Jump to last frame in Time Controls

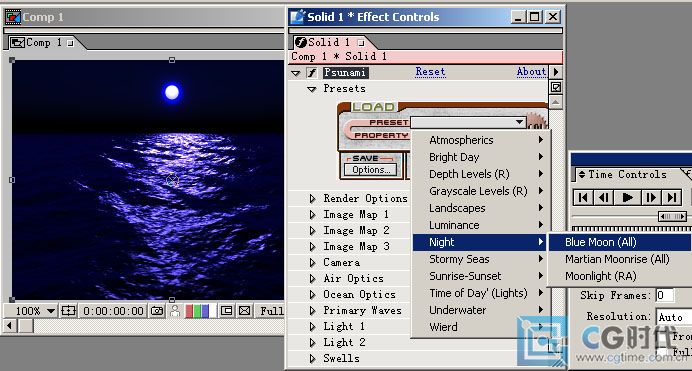(x=672, y=198)
